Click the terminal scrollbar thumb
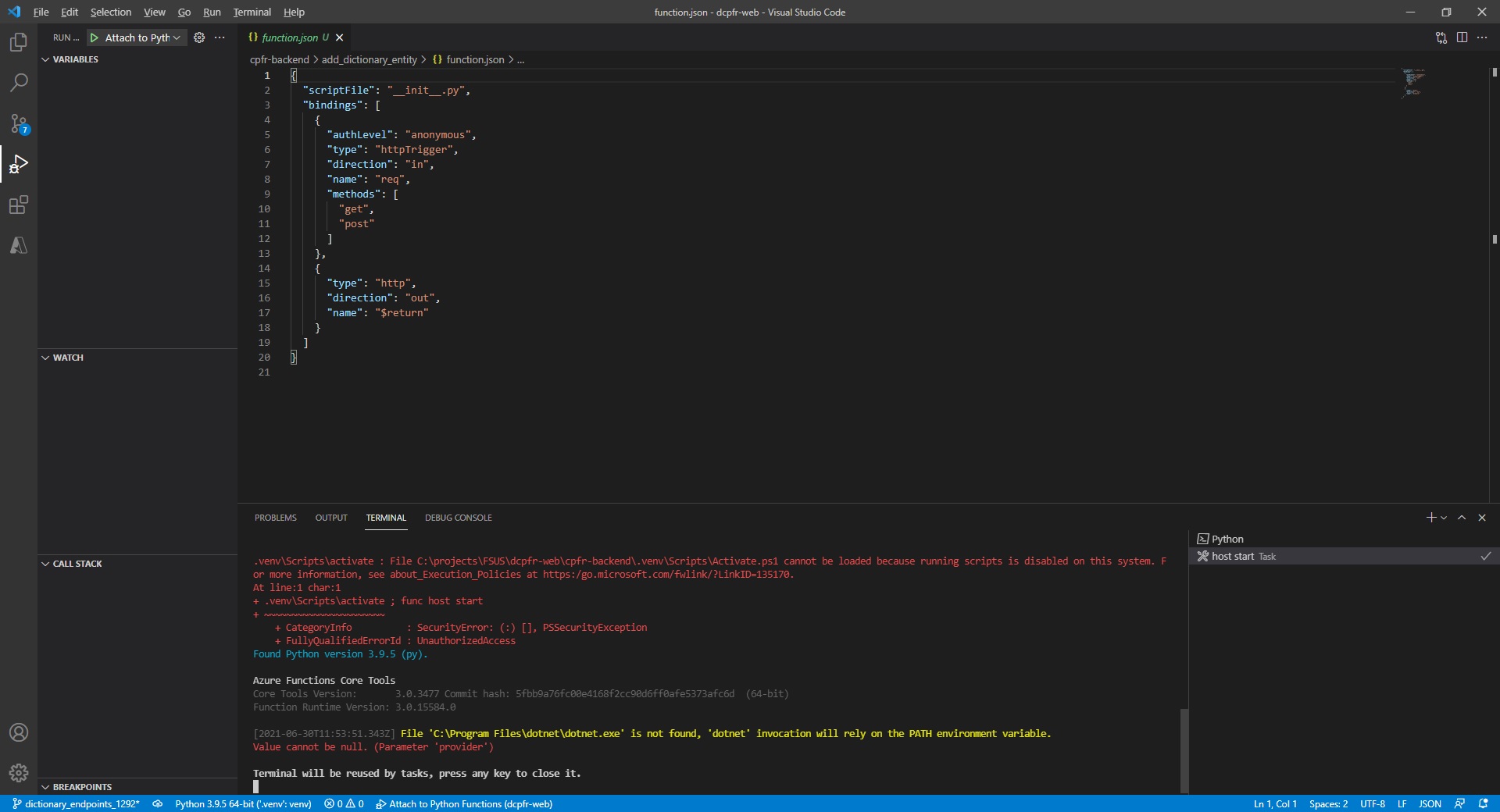The height and width of the screenshot is (812, 1500). click(x=1184, y=751)
